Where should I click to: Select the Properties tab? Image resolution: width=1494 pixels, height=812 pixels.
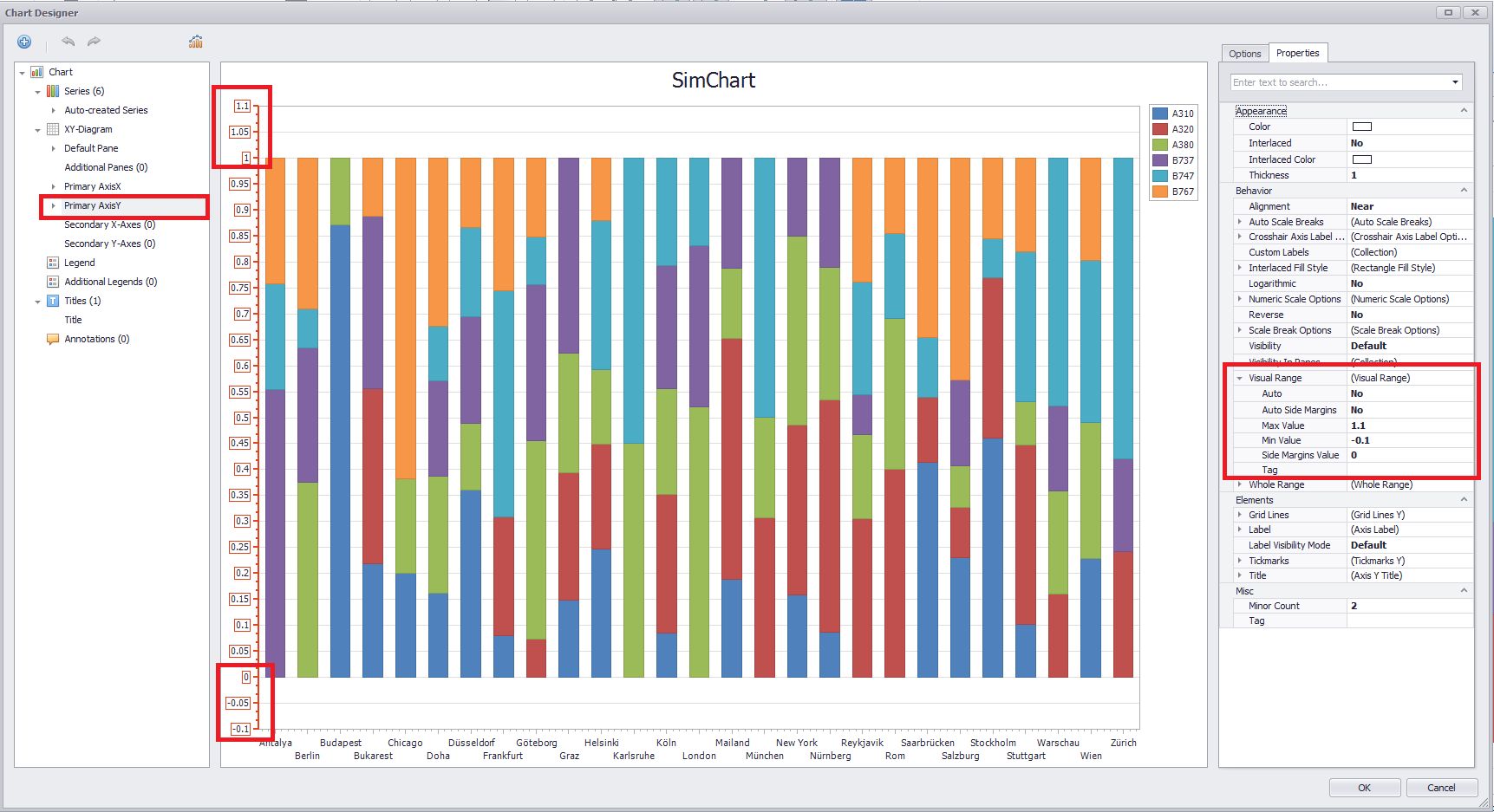[1297, 53]
